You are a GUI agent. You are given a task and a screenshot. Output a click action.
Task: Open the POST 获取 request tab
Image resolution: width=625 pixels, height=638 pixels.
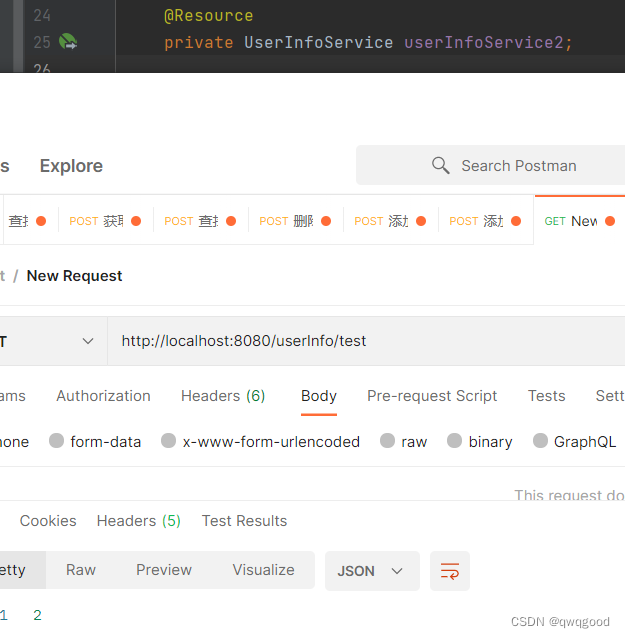(x=105, y=221)
